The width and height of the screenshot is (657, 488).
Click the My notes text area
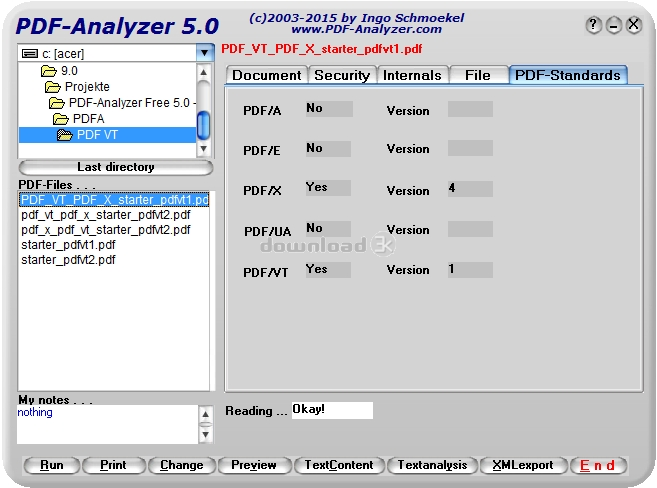[107, 424]
